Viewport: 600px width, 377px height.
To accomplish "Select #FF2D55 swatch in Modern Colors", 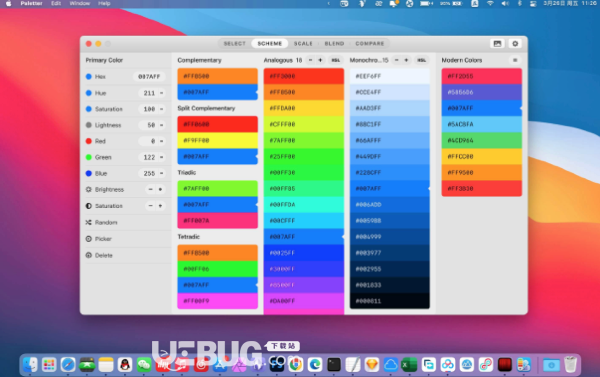I will tap(481, 76).
